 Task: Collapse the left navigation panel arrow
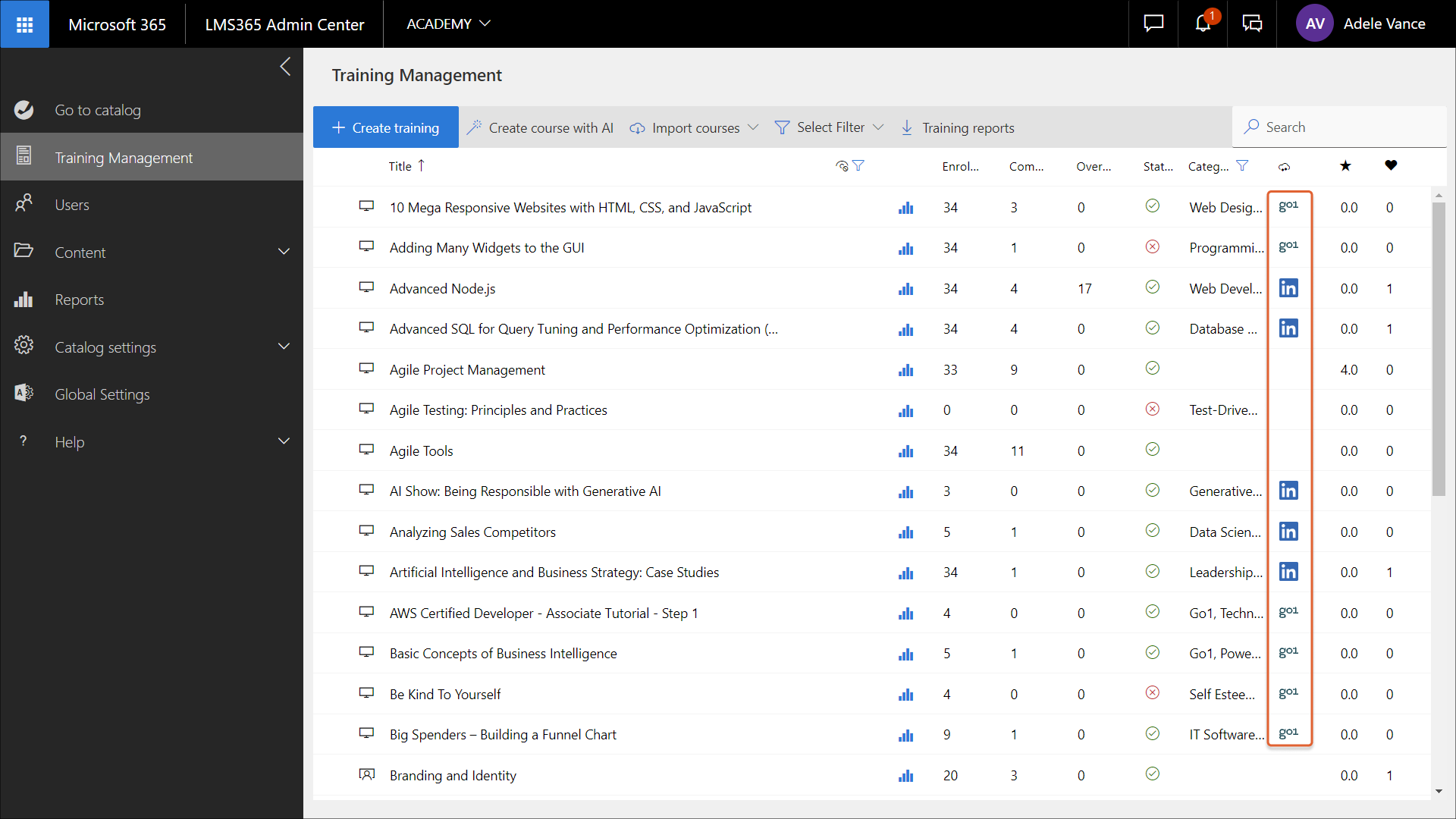point(285,67)
